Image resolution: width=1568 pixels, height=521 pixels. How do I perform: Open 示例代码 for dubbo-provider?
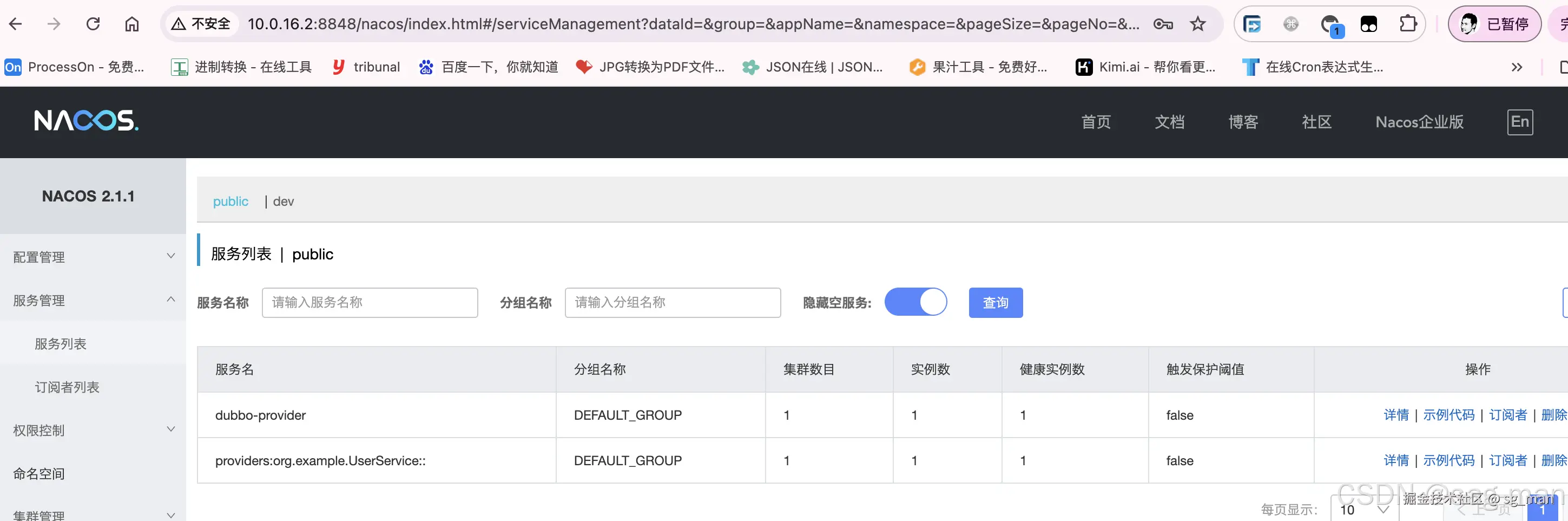point(1449,415)
